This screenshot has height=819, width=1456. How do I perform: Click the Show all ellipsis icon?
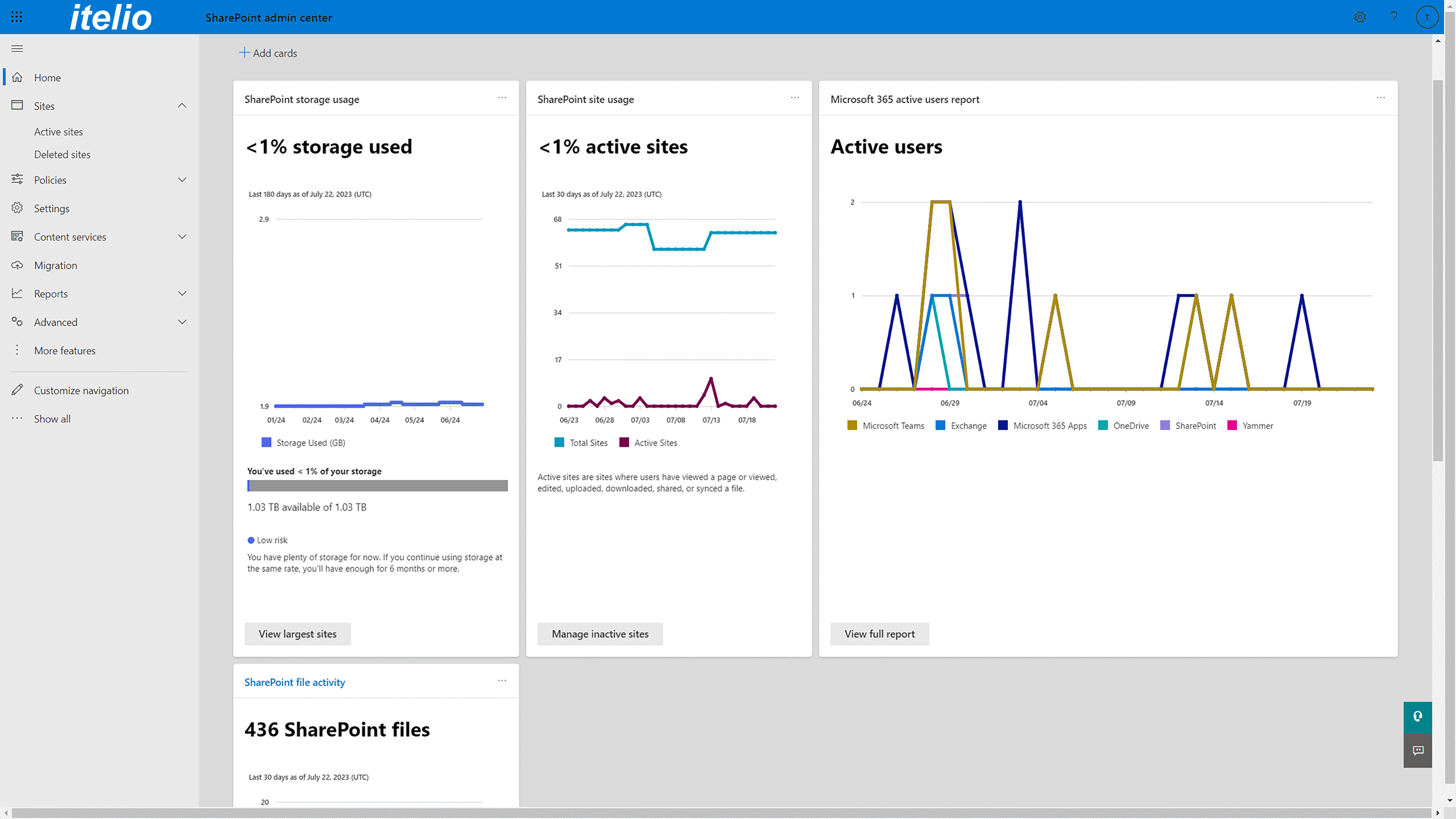(x=17, y=419)
